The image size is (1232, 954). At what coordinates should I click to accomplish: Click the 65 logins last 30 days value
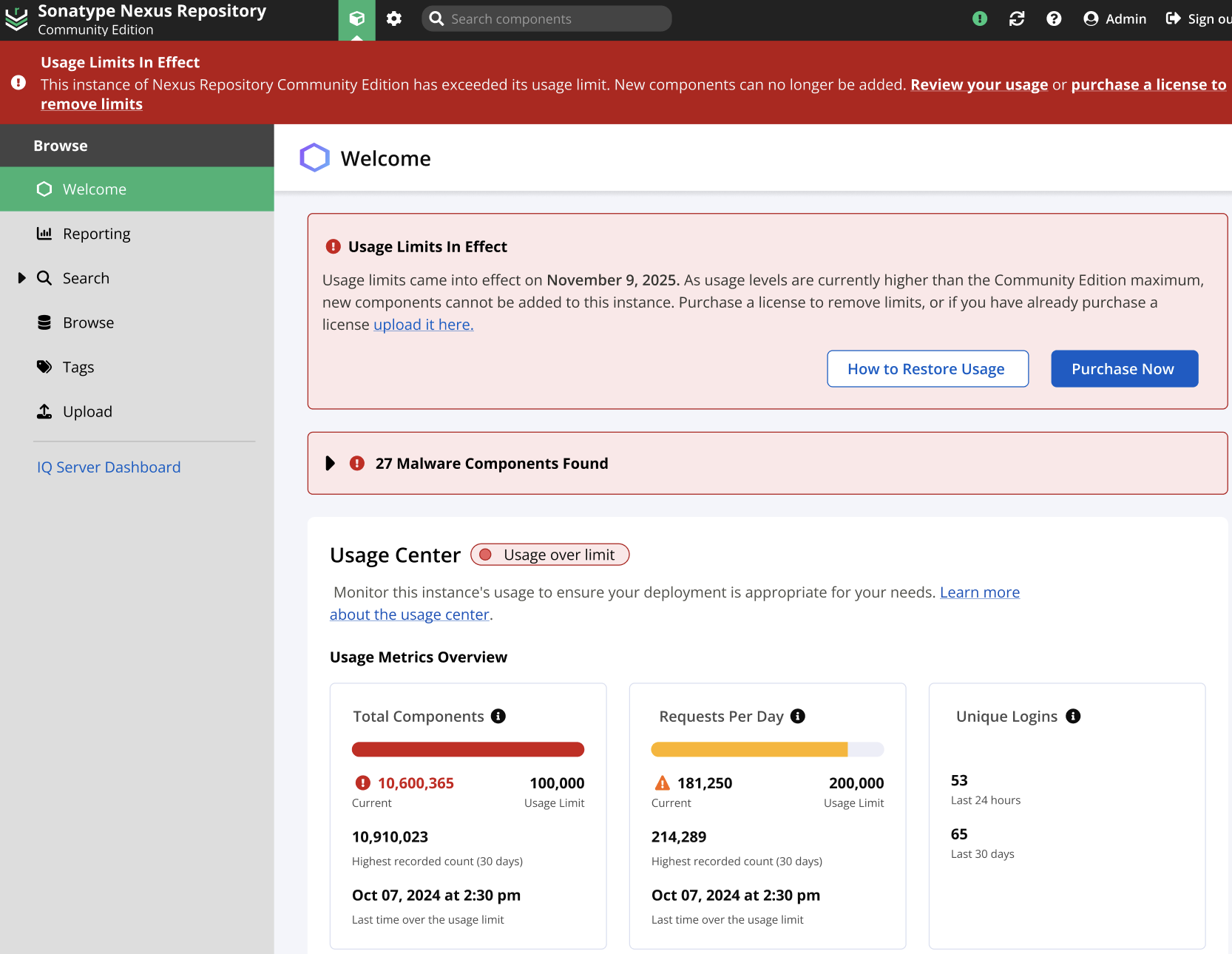point(959,833)
